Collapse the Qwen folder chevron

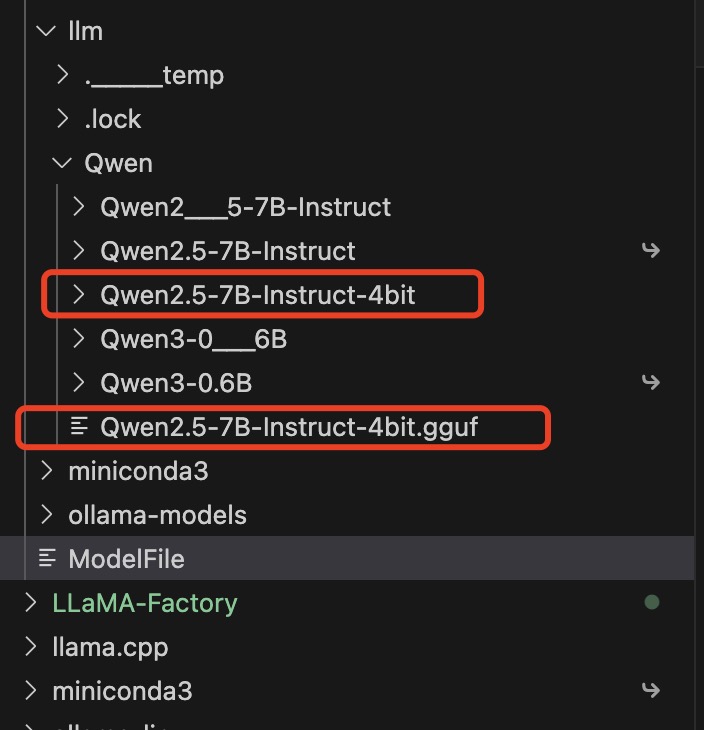[x=62, y=163]
